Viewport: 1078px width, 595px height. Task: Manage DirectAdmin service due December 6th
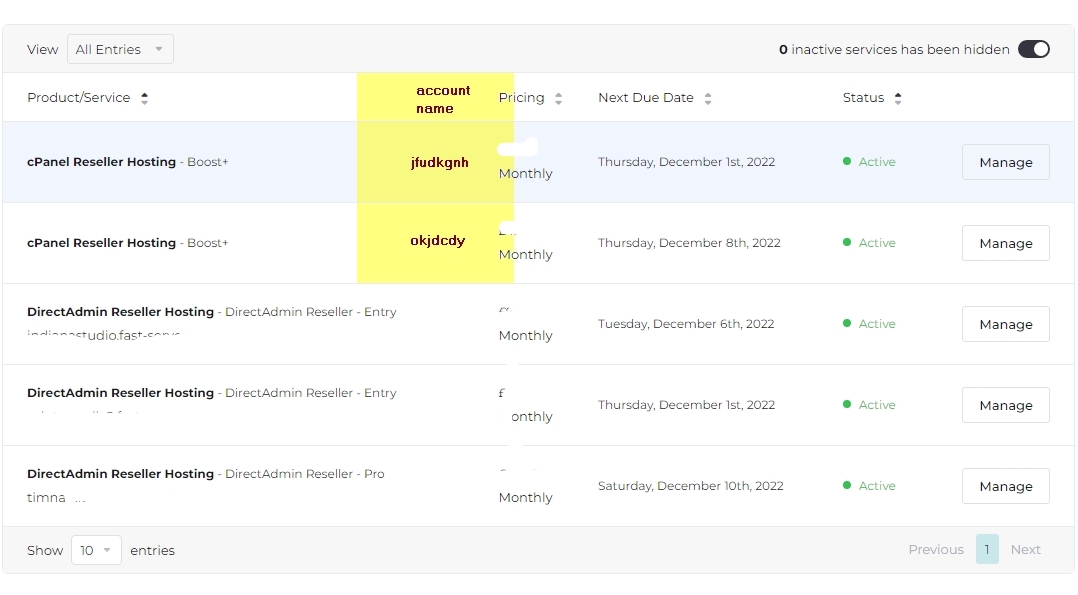coord(1005,324)
